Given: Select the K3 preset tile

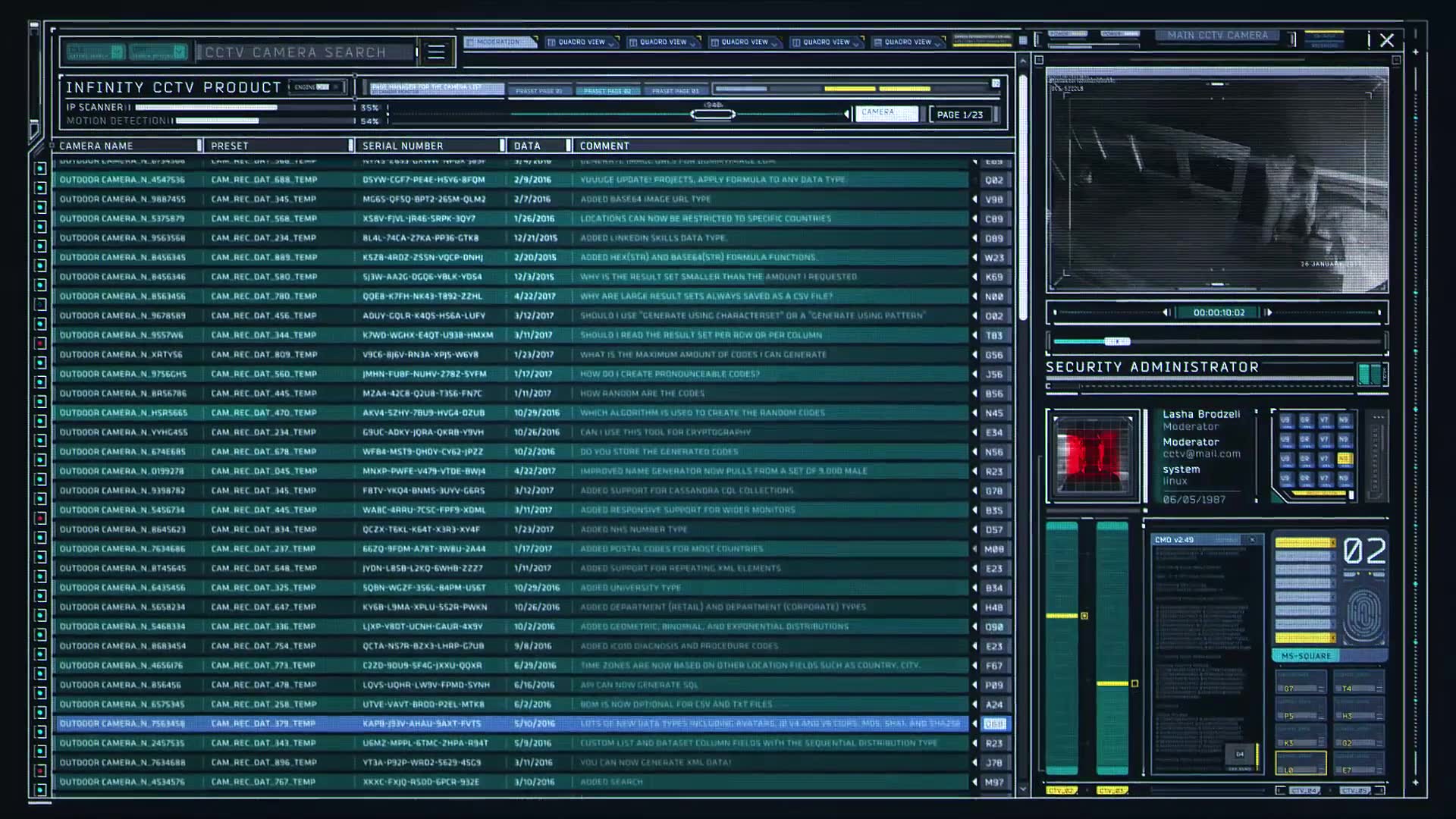Looking at the screenshot, I should coord(1301,736).
